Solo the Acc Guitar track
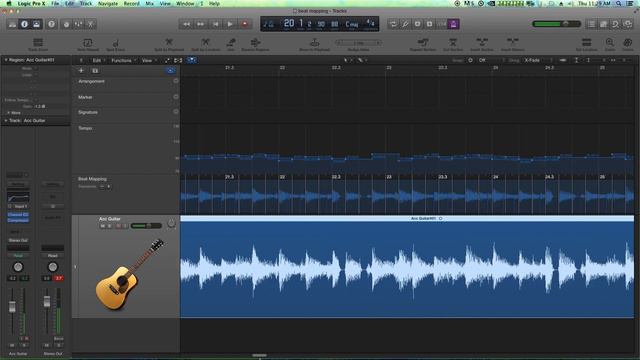The height and width of the screenshot is (360, 640). (109, 226)
